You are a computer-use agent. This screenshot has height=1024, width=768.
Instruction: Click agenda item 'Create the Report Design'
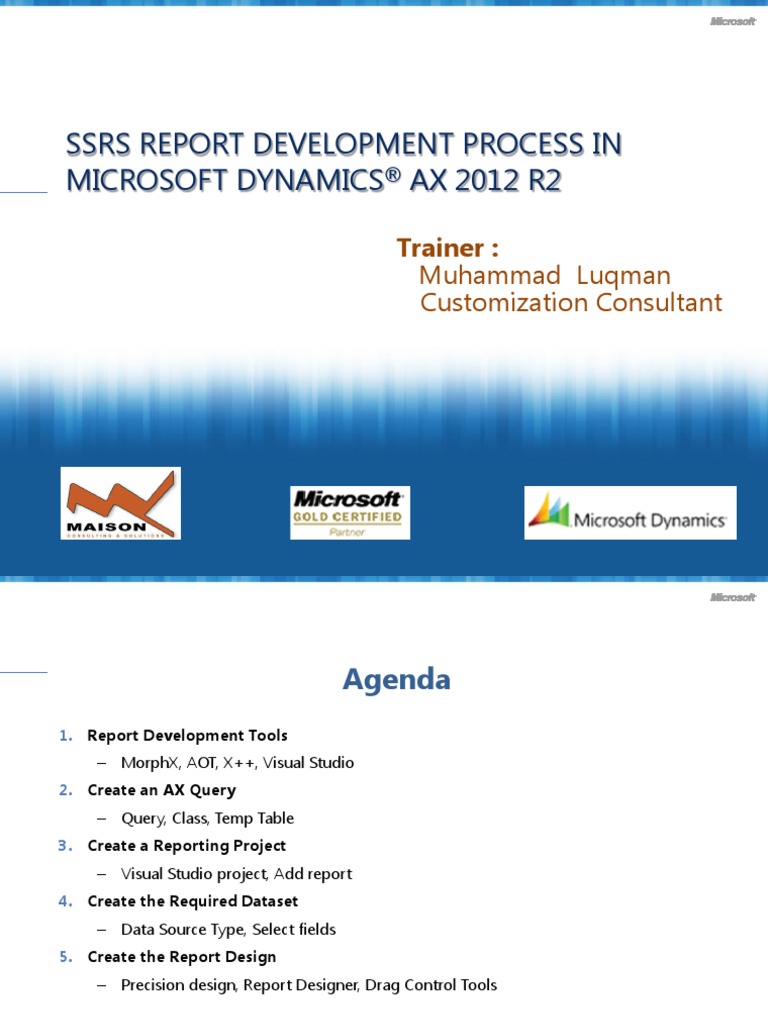coord(182,957)
